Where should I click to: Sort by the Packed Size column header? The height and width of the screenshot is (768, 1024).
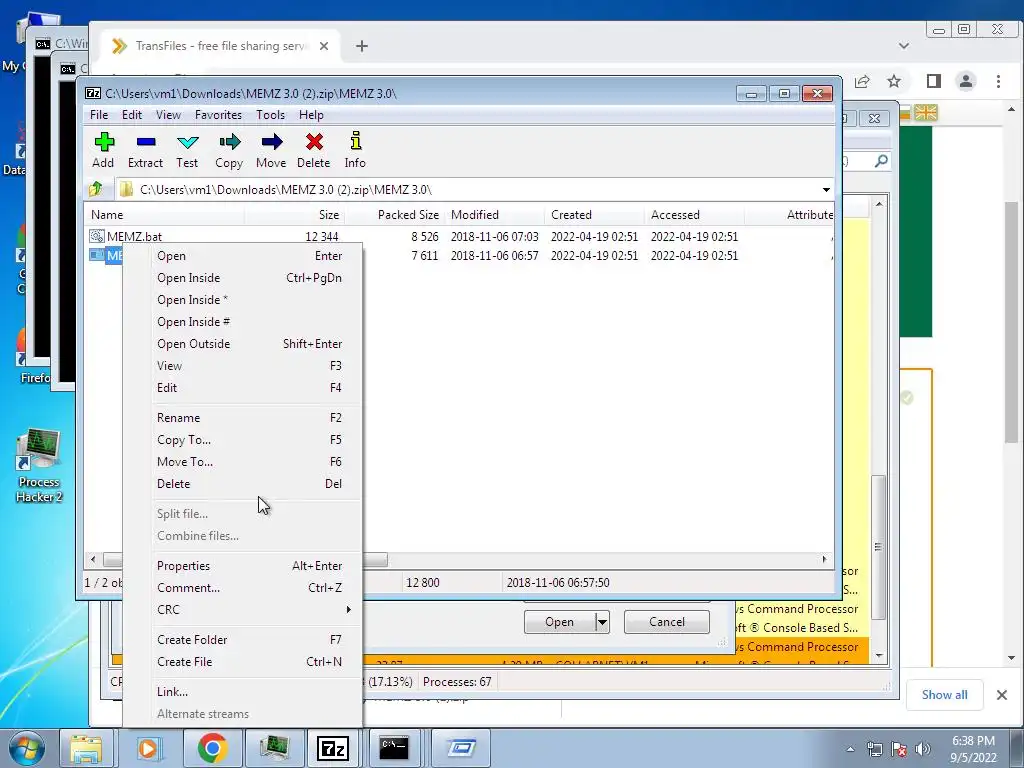click(396, 215)
